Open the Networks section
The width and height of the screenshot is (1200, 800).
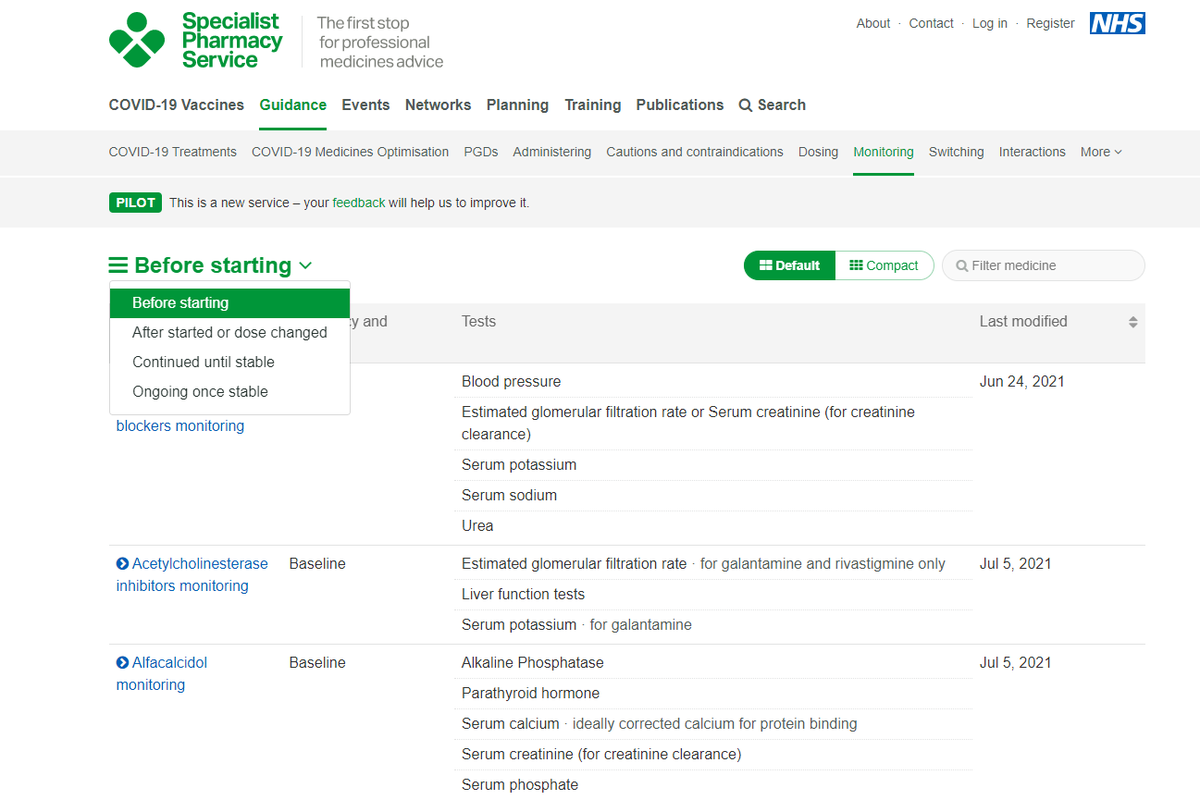tap(438, 105)
